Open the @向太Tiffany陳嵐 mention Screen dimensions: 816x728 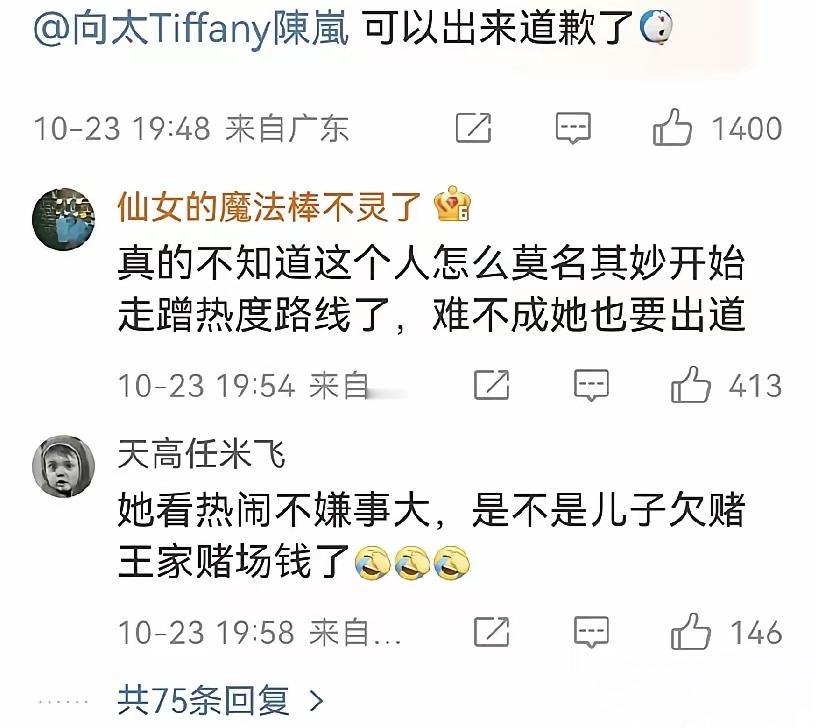tap(191, 27)
